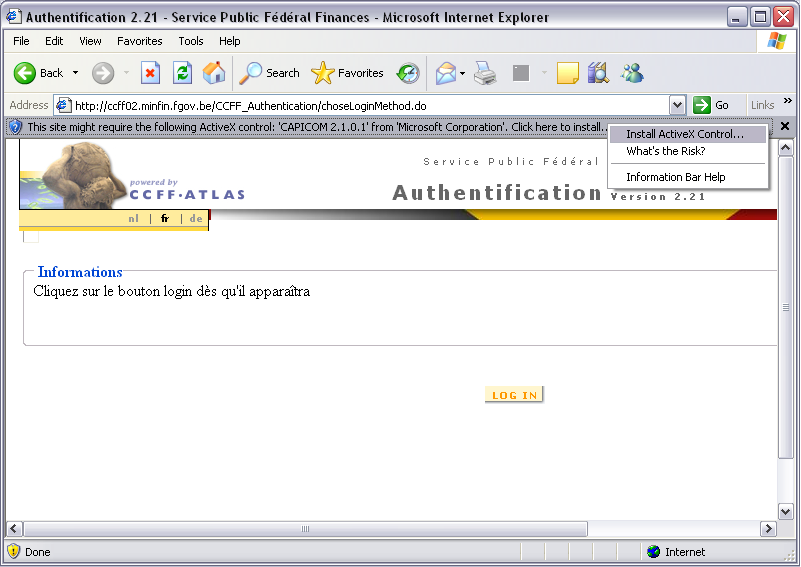Switch language to de
This screenshot has width=801, height=567.
pos(196,219)
